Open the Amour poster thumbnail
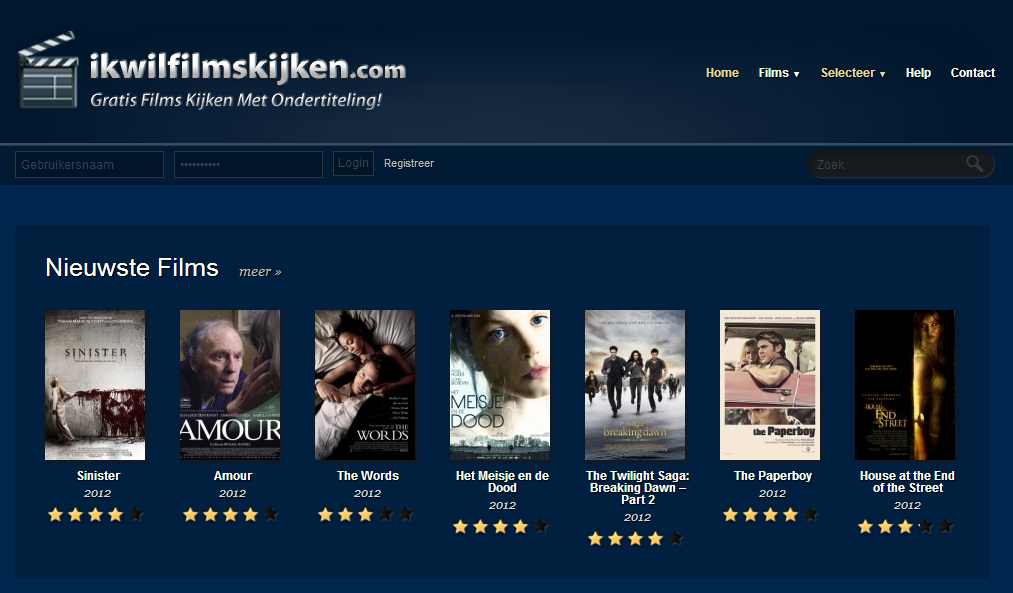Screen dimensions: 1013x593 (x=230, y=385)
